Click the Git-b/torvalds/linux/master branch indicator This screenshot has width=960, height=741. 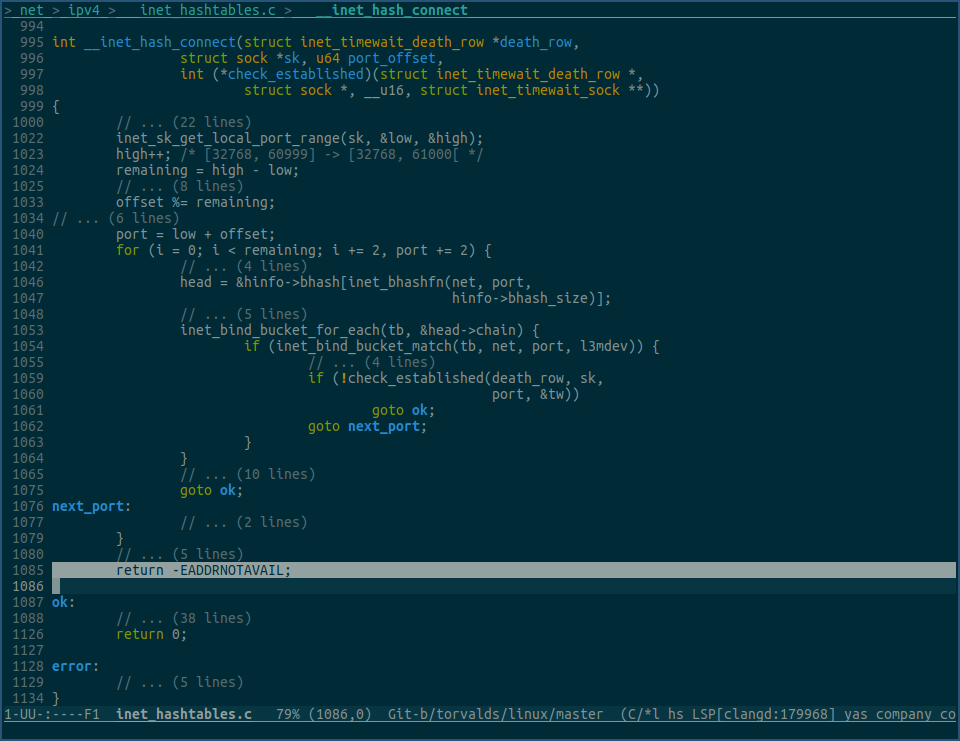[495, 714]
